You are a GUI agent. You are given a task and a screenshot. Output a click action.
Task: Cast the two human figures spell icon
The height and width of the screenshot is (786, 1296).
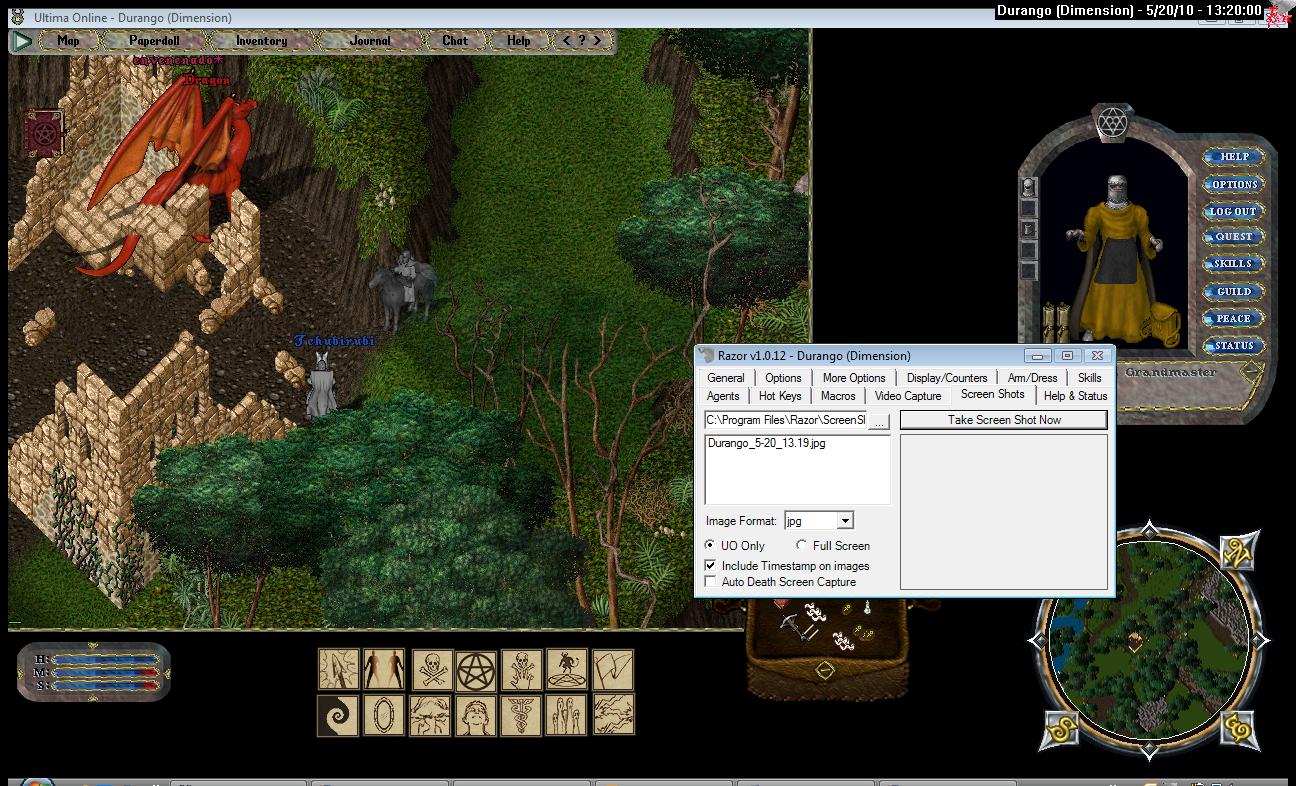[x=384, y=669]
